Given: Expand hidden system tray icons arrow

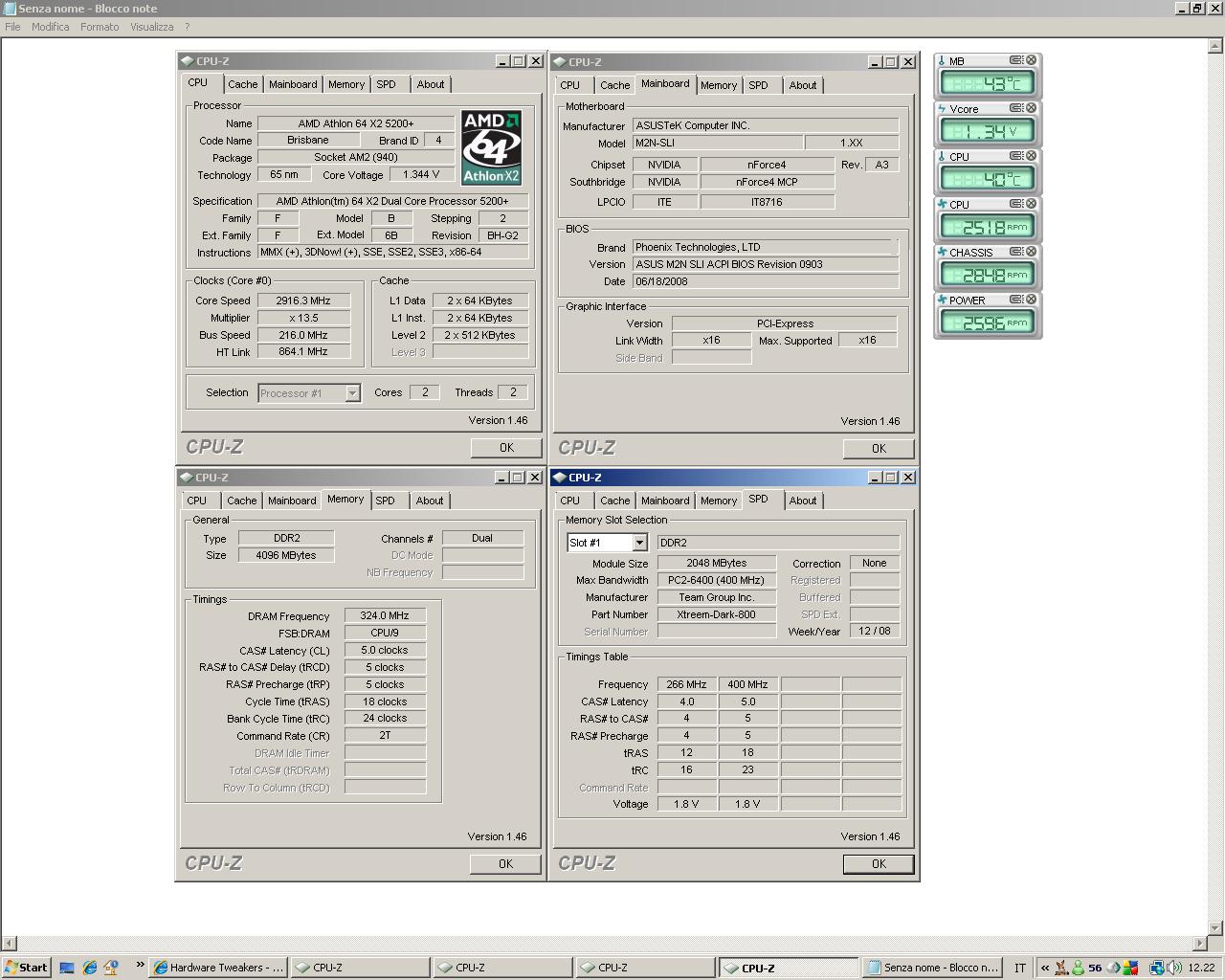Looking at the screenshot, I should click(x=1045, y=968).
